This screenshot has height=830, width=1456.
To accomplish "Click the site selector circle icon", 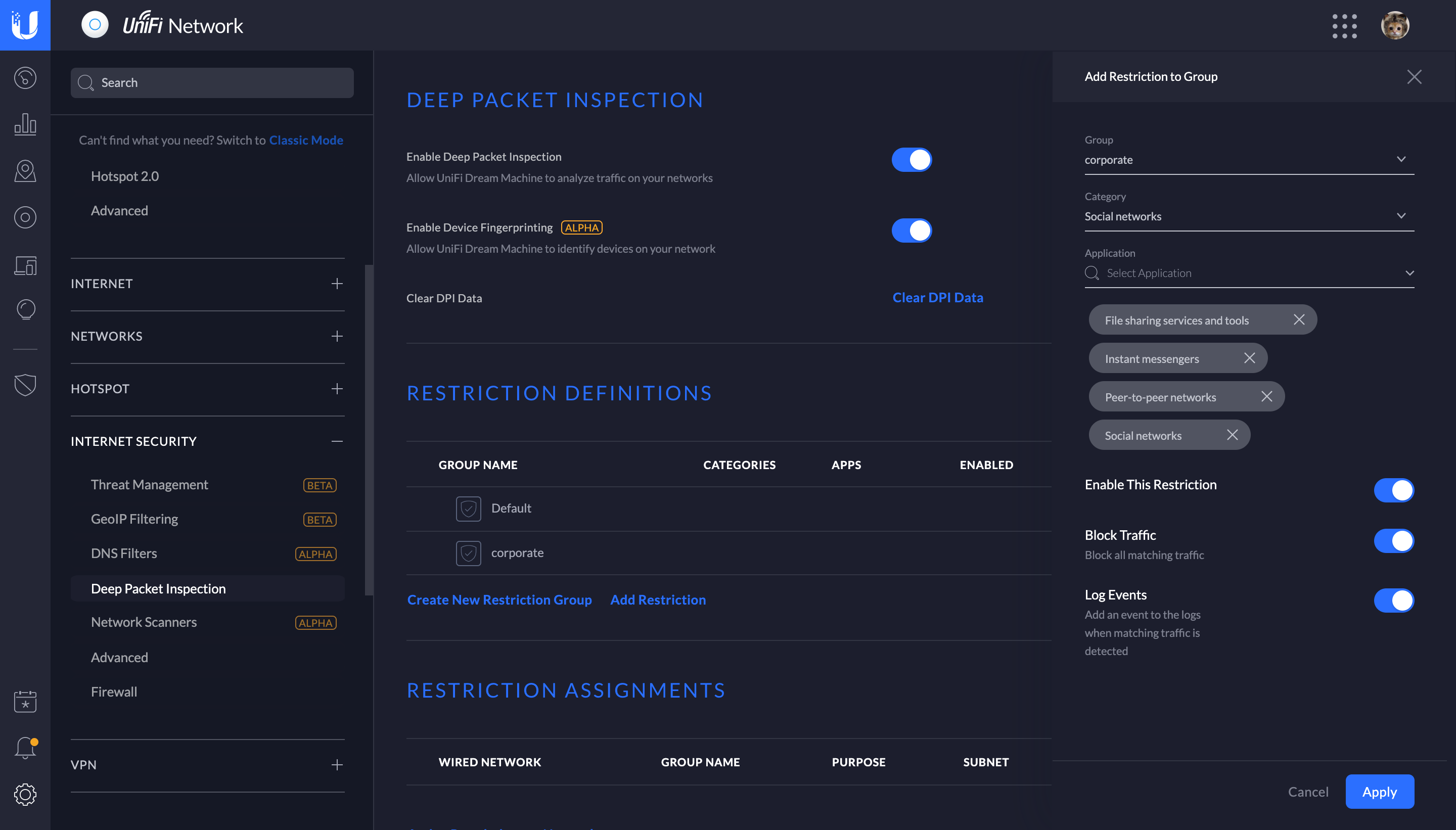I will click(x=95, y=24).
